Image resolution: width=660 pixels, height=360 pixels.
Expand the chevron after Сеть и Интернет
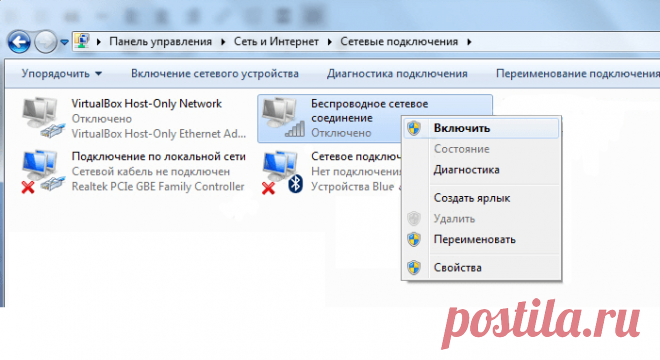click(330, 42)
